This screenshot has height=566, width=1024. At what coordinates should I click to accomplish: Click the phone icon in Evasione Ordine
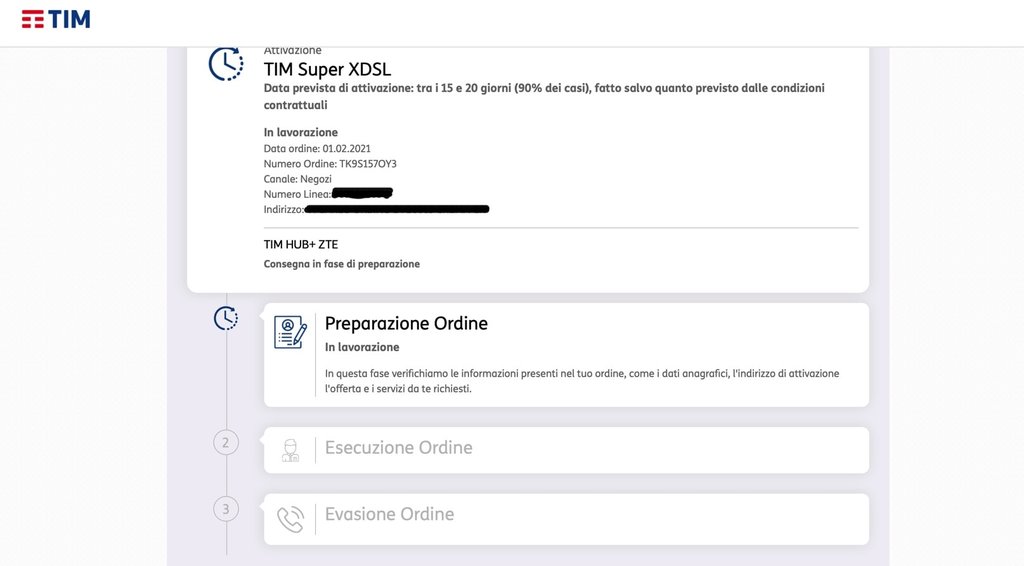point(291,520)
